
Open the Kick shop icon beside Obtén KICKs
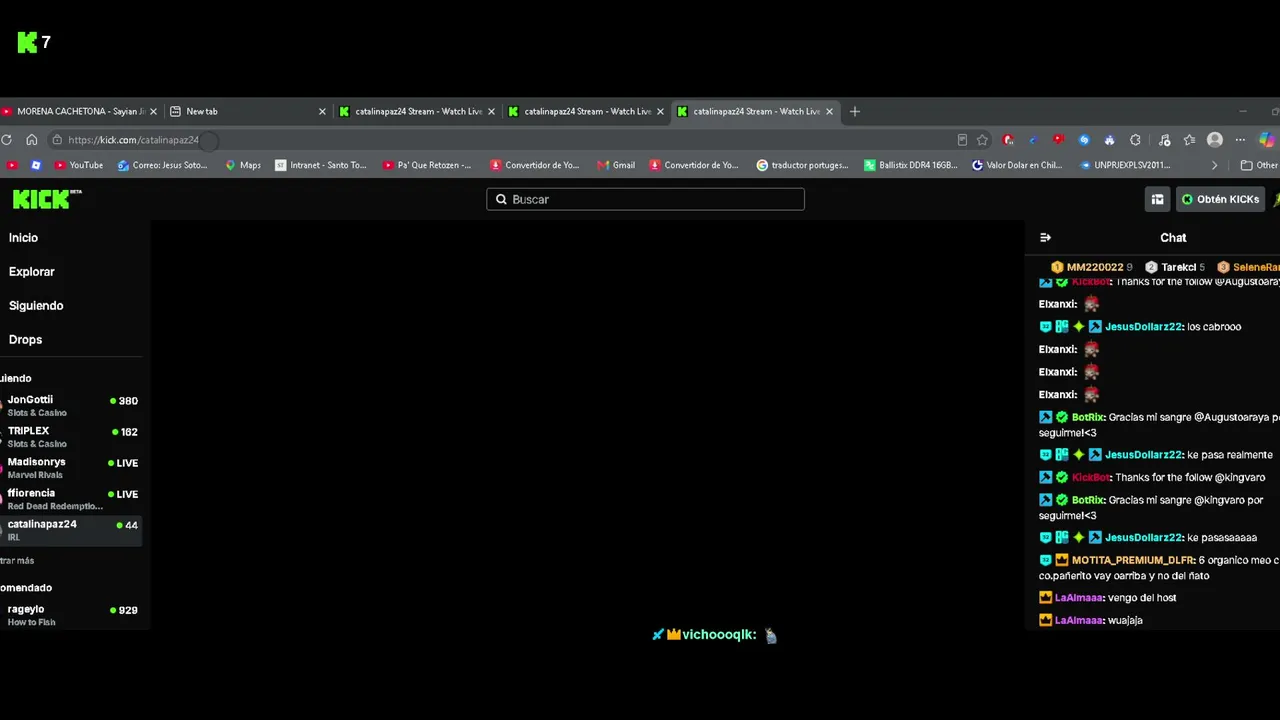(x=1157, y=199)
